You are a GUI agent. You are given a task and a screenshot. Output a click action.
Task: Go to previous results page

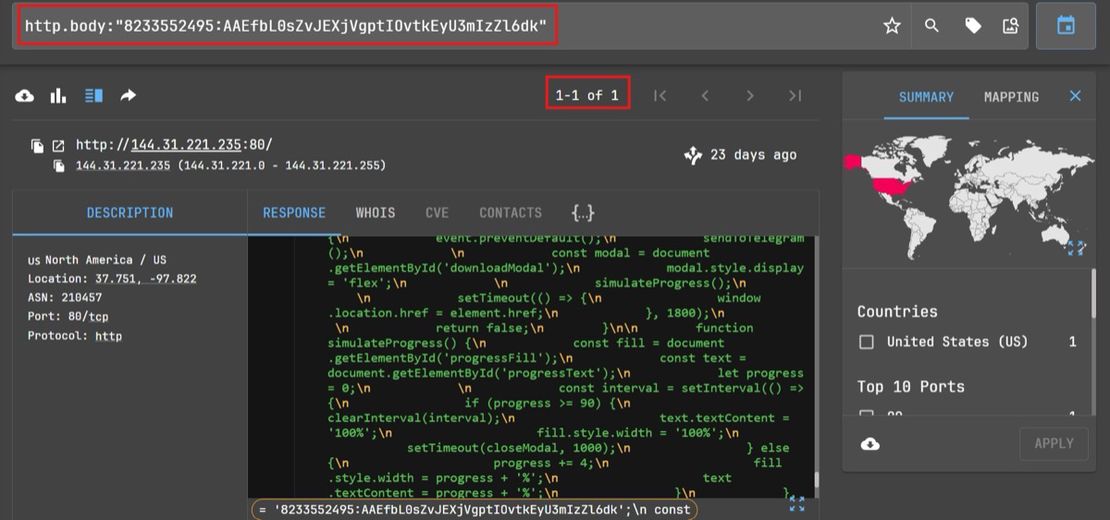click(x=705, y=96)
